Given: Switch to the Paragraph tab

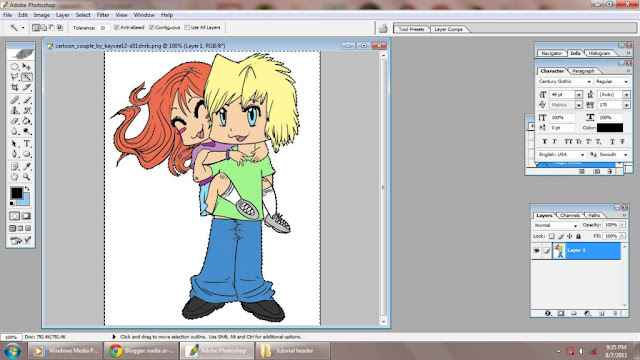Looking at the screenshot, I should tap(583, 71).
